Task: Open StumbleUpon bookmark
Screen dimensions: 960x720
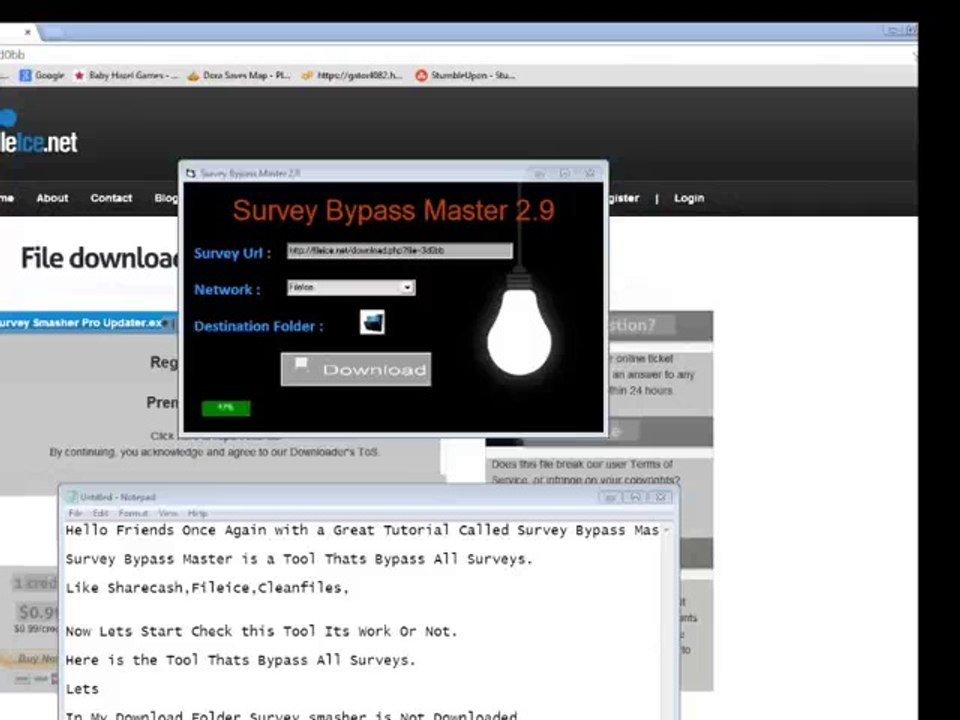Action: [x=465, y=75]
